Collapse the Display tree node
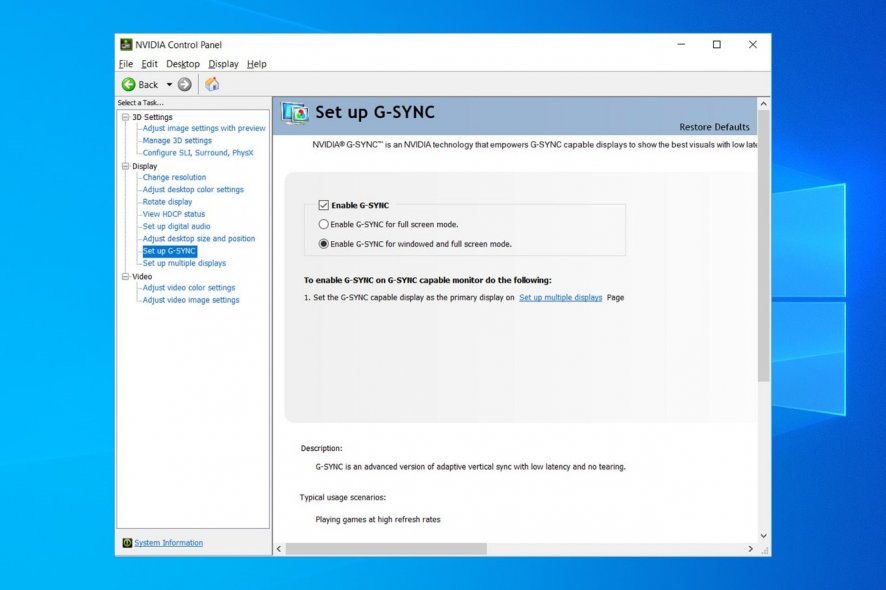 point(125,166)
